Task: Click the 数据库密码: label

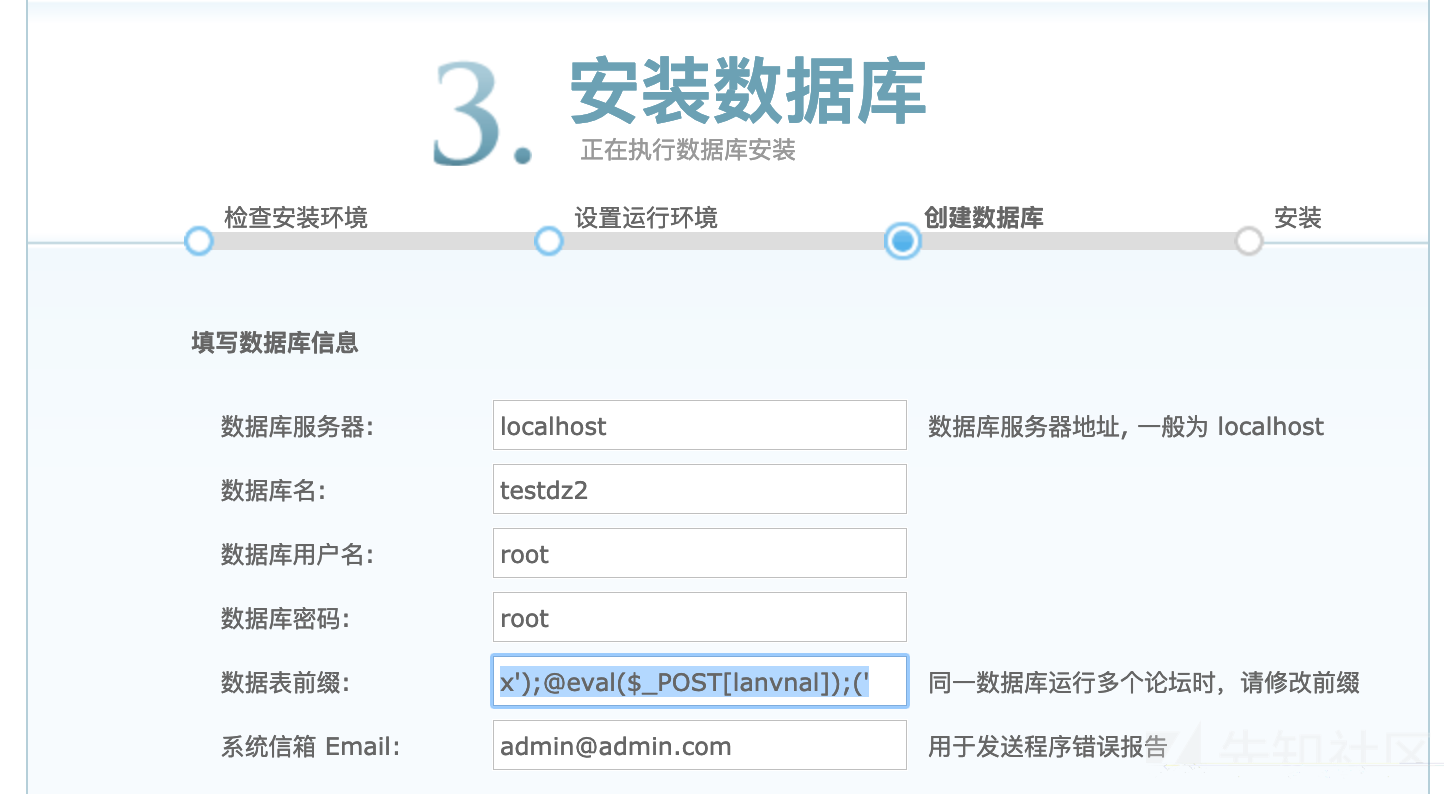Action: coord(285,619)
